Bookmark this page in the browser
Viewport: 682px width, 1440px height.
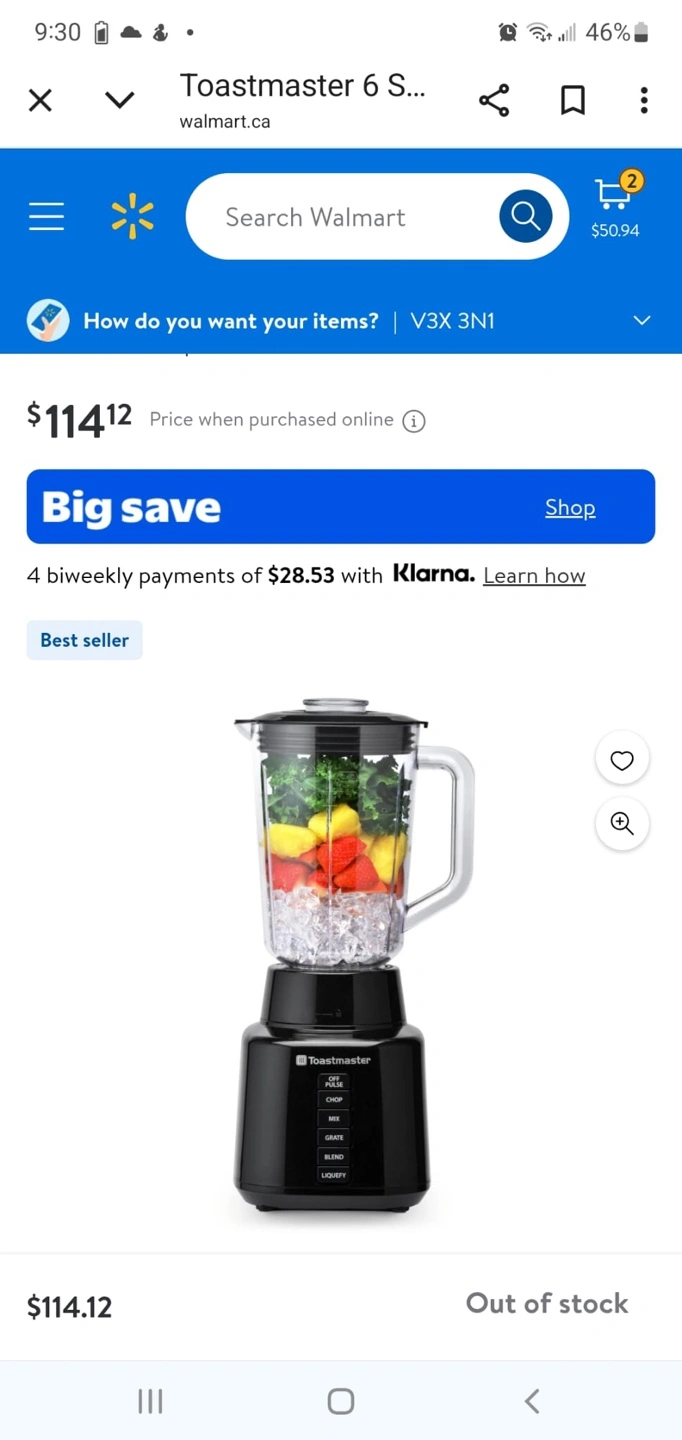tap(572, 100)
